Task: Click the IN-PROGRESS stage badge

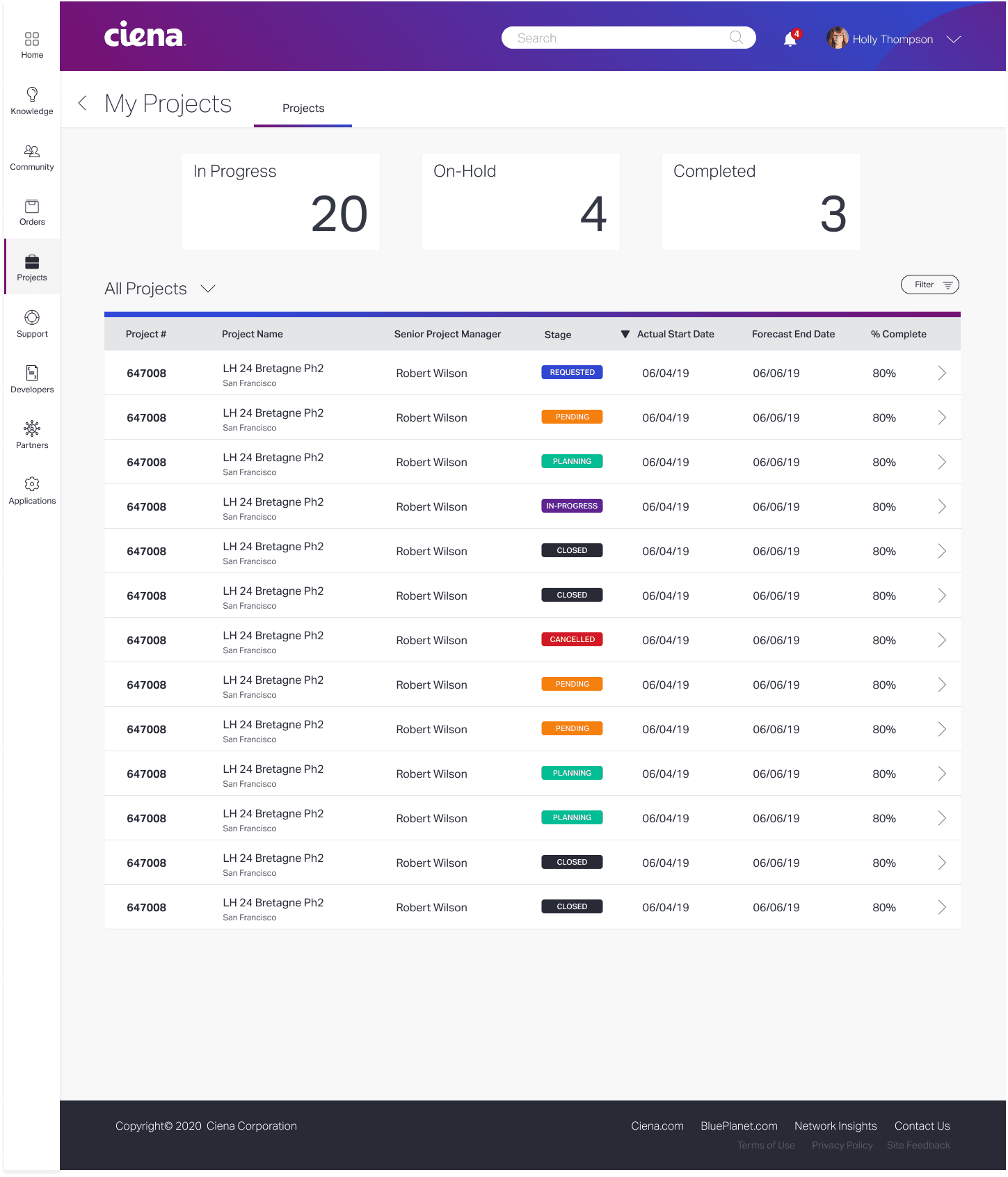Action: 572,506
